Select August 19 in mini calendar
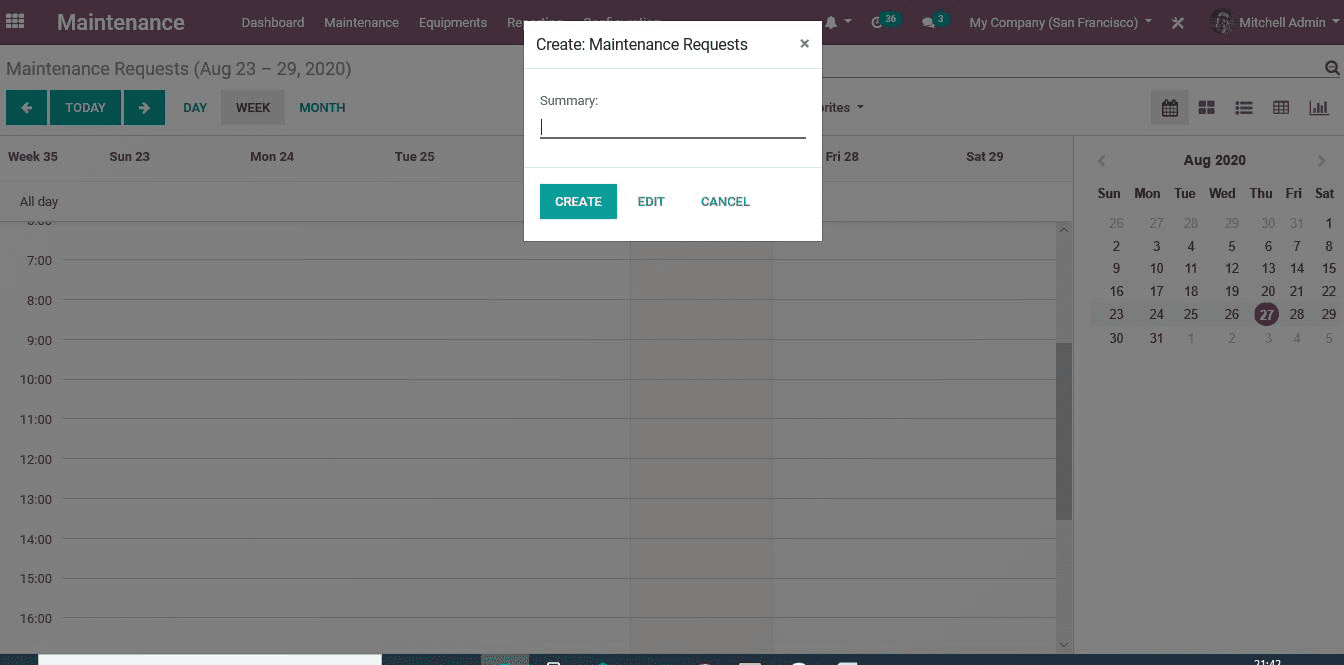The image size is (1344, 665). [x=1232, y=291]
